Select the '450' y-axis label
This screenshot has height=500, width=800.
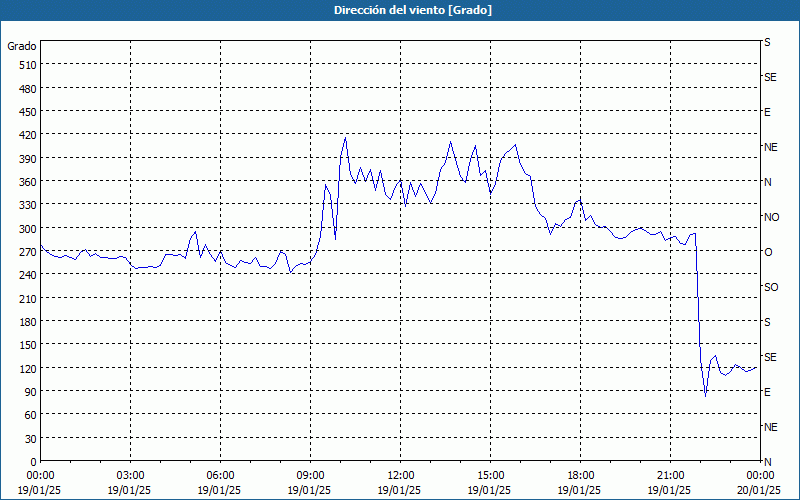(x=29, y=112)
